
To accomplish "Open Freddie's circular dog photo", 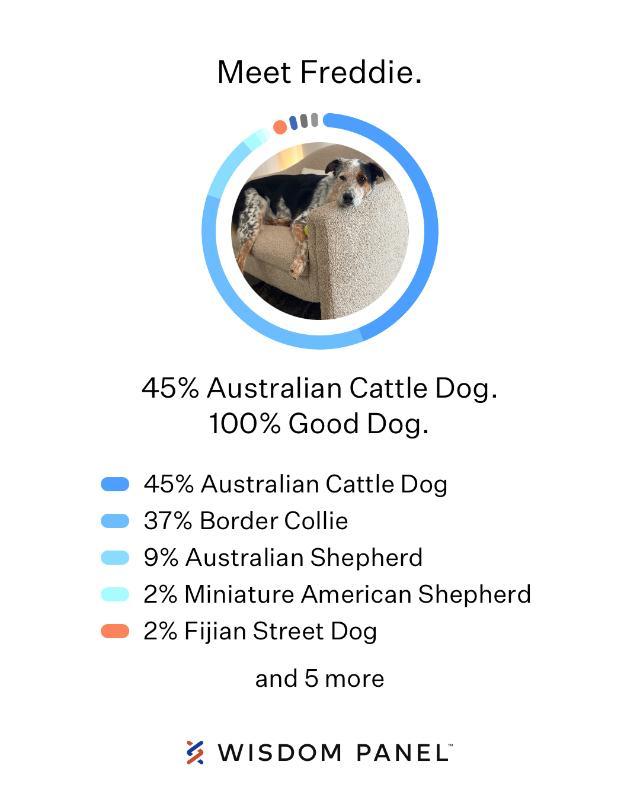I will click(320, 231).
